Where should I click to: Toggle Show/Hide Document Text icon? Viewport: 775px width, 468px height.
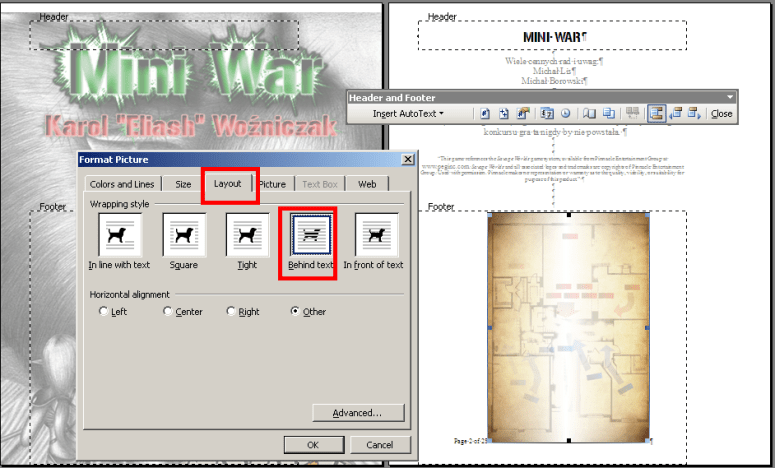608,113
